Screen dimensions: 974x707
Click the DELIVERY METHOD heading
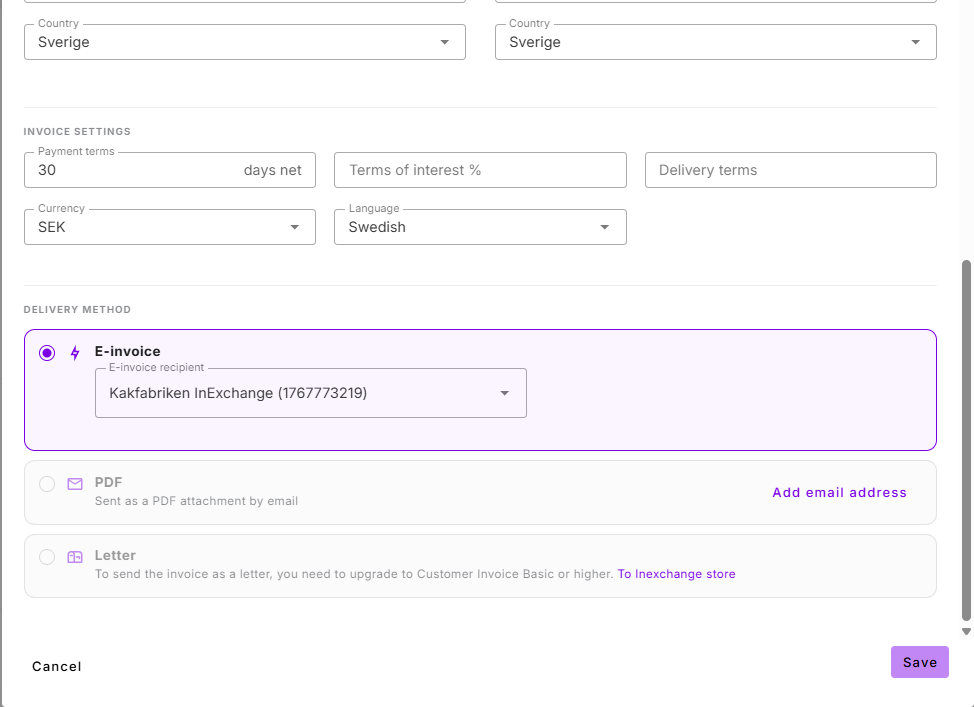[77, 309]
